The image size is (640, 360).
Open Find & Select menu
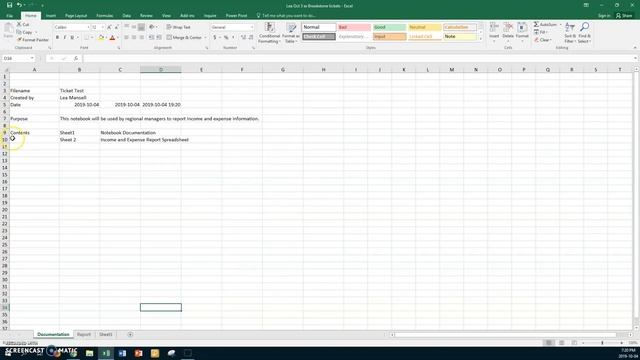click(584, 33)
